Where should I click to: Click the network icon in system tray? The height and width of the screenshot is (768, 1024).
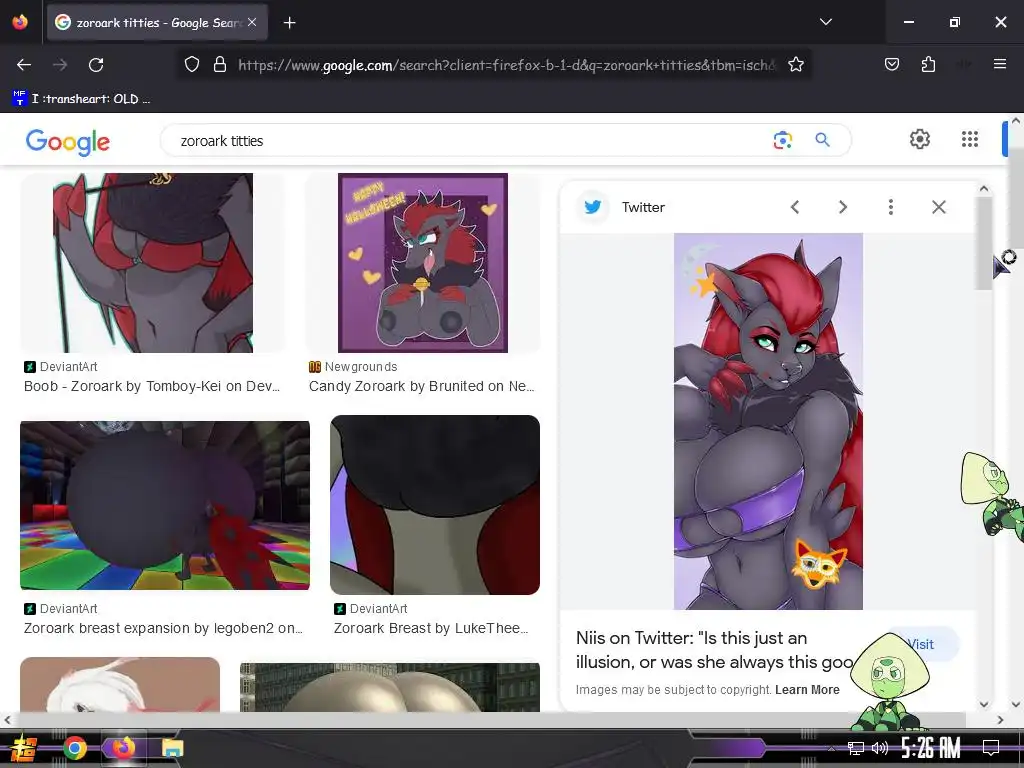pyautogui.click(x=856, y=748)
